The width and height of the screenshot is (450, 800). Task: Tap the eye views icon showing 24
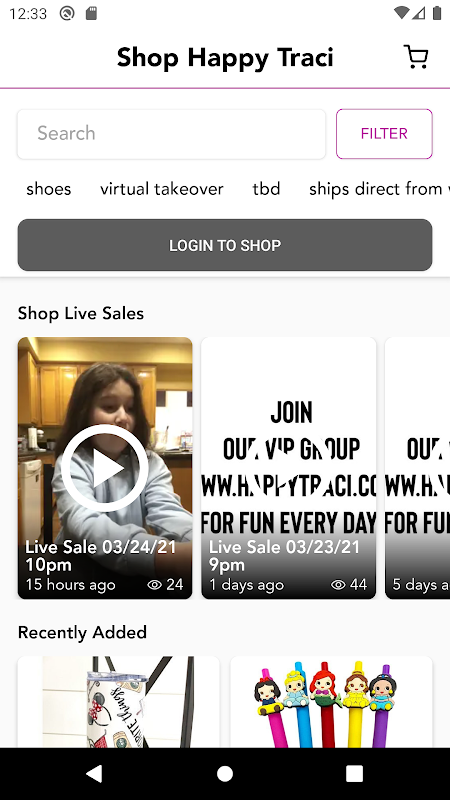(154, 585)
